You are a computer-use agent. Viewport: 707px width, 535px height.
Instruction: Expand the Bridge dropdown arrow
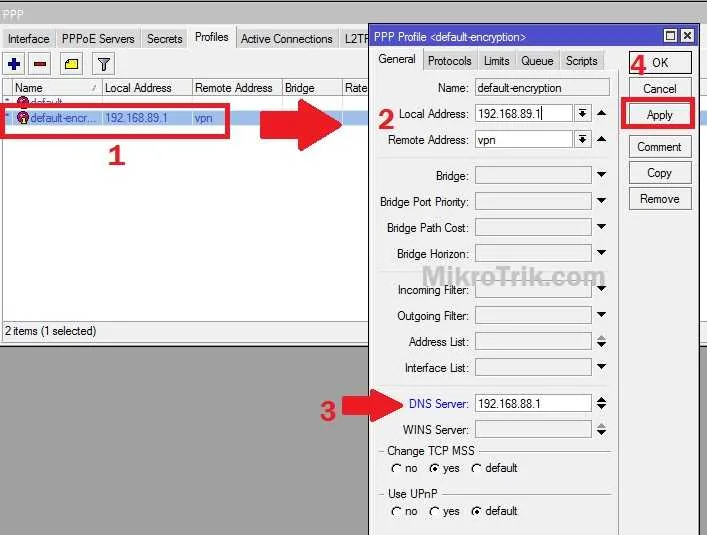click(x=601, y=176)
